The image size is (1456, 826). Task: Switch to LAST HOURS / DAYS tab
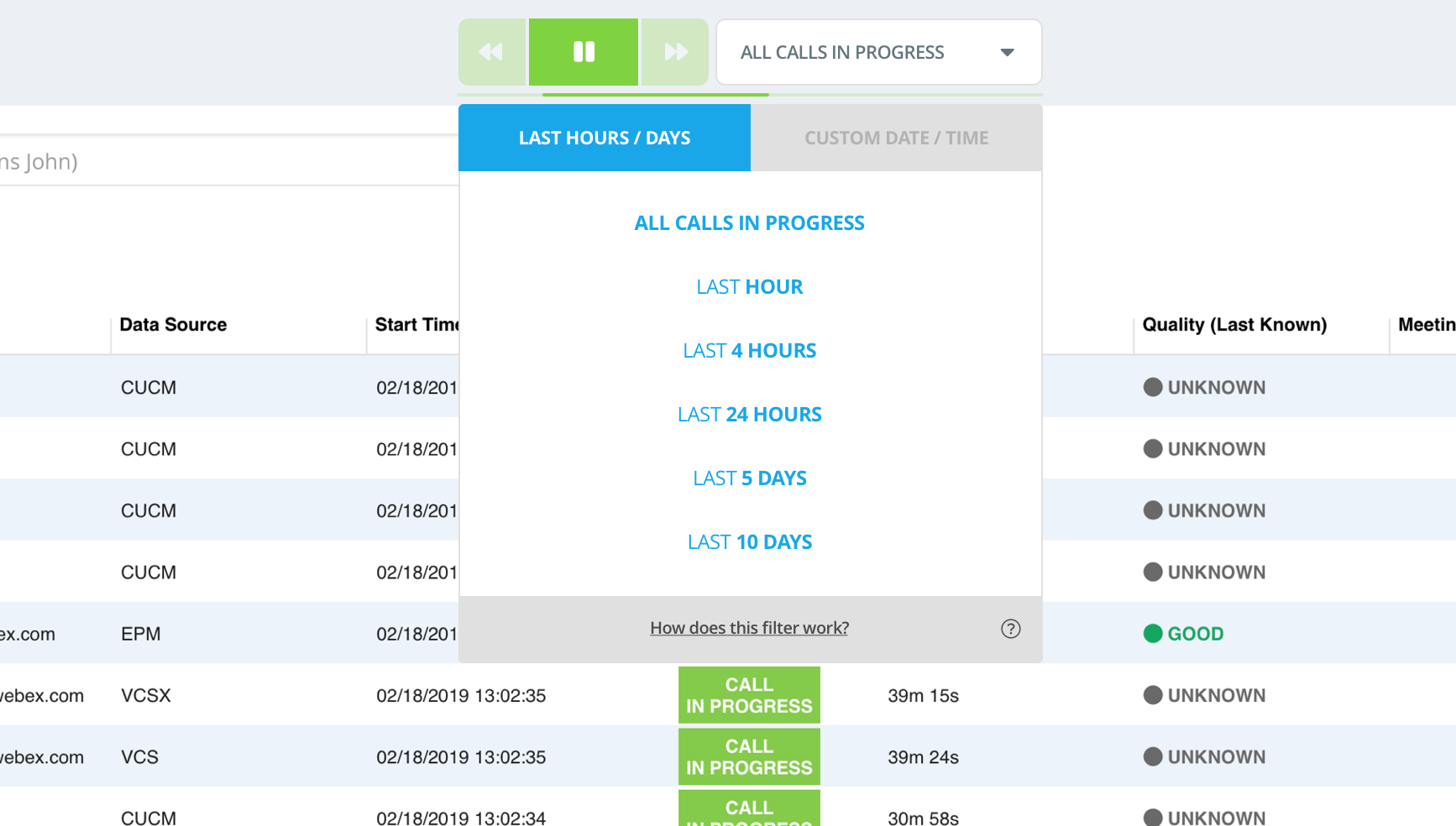(x=605, y=138)
